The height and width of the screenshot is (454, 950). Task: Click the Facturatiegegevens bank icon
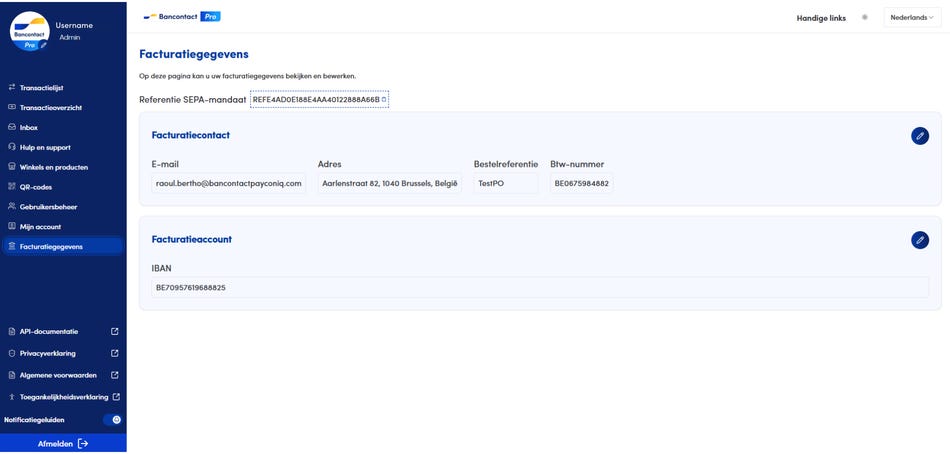pos(12,247)
